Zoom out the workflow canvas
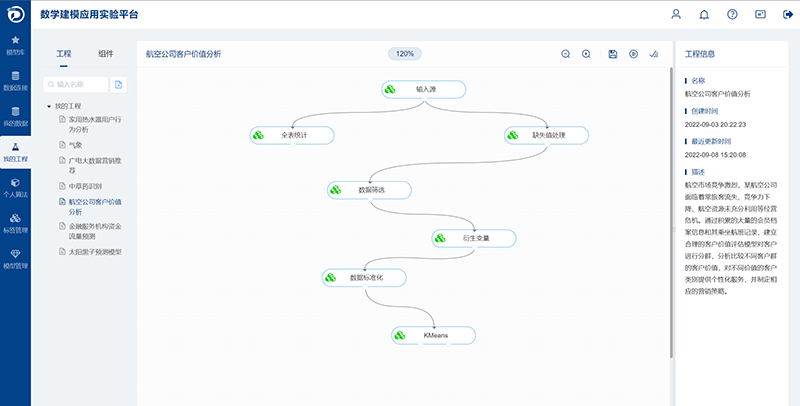 (x=565, y=54)
